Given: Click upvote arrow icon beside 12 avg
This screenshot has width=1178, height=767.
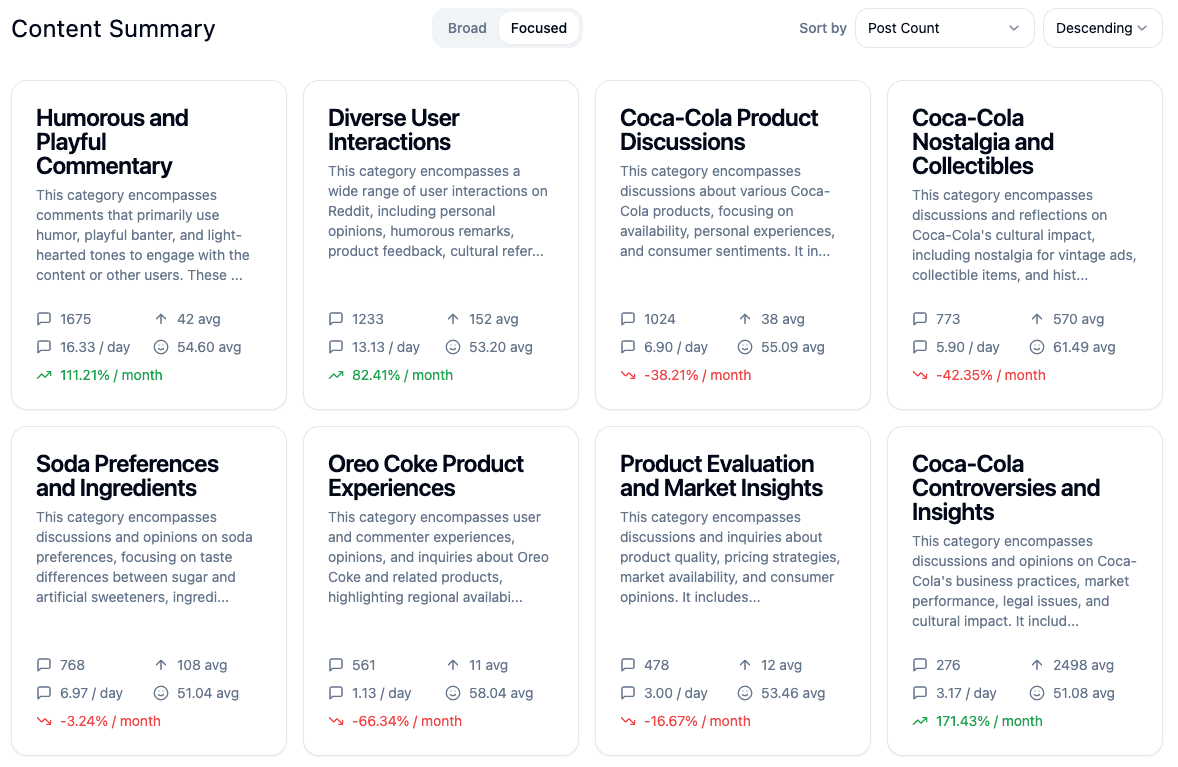Looking at the screenshot, I should click(x=745, y=665).
